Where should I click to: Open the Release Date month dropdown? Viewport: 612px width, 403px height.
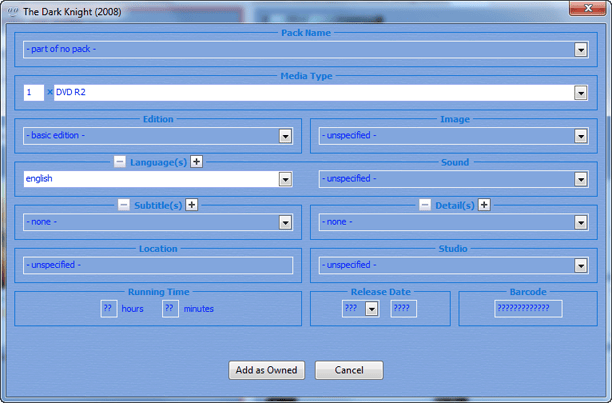coord(372,309)
